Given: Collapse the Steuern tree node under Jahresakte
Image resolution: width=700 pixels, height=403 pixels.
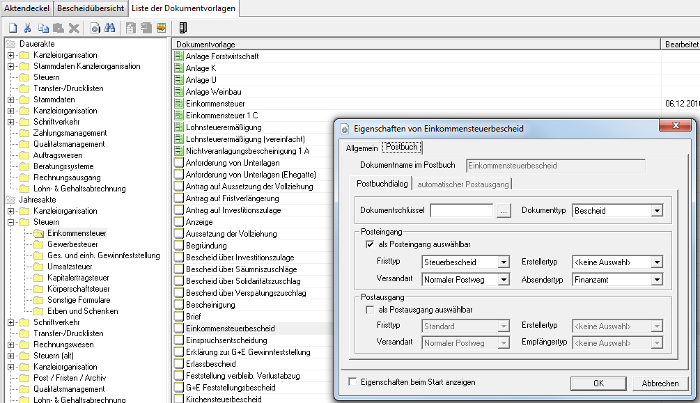Looking at the screenshot, I should tap(11, 222).
